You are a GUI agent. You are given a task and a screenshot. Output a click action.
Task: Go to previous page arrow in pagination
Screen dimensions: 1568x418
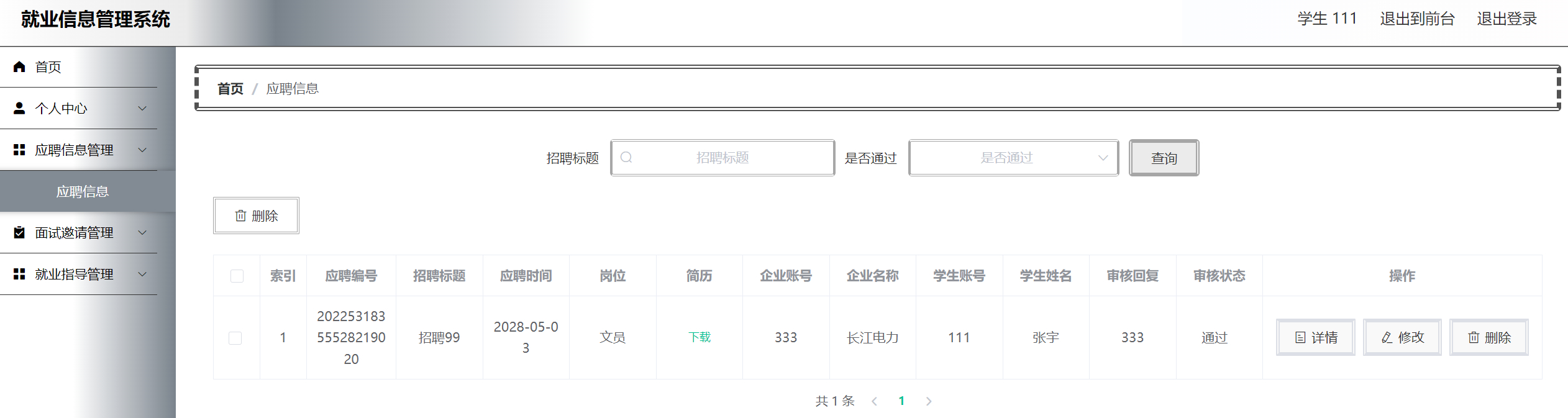(x=874, y=401)
